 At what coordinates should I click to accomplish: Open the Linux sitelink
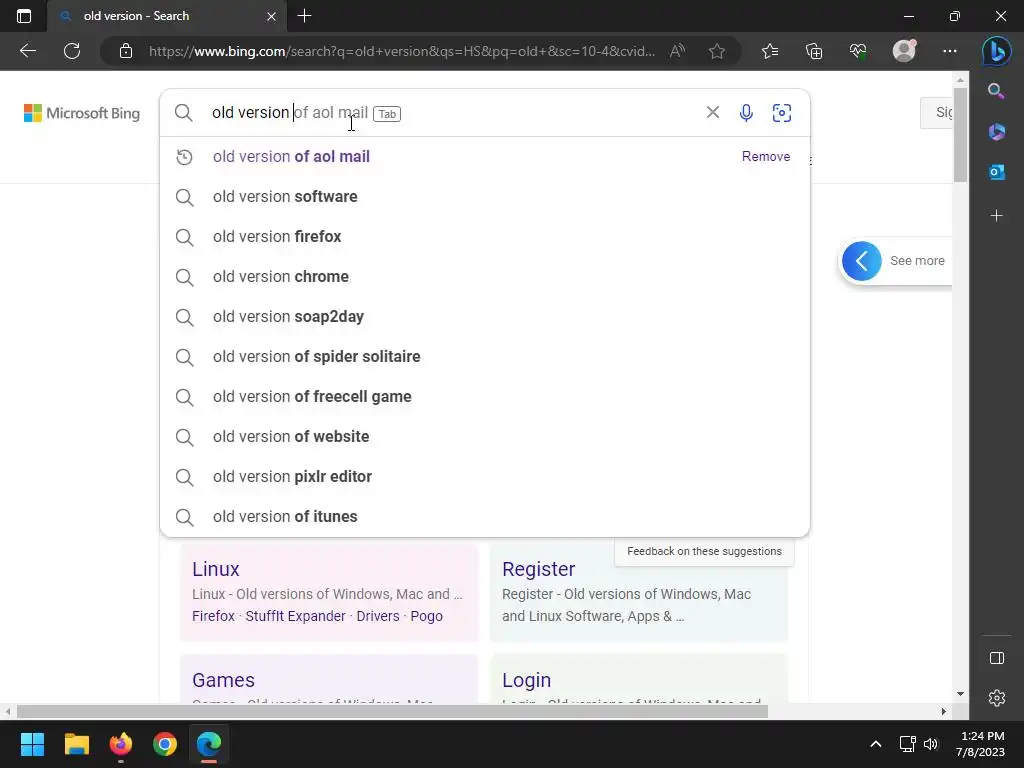[x=216, y=569]
